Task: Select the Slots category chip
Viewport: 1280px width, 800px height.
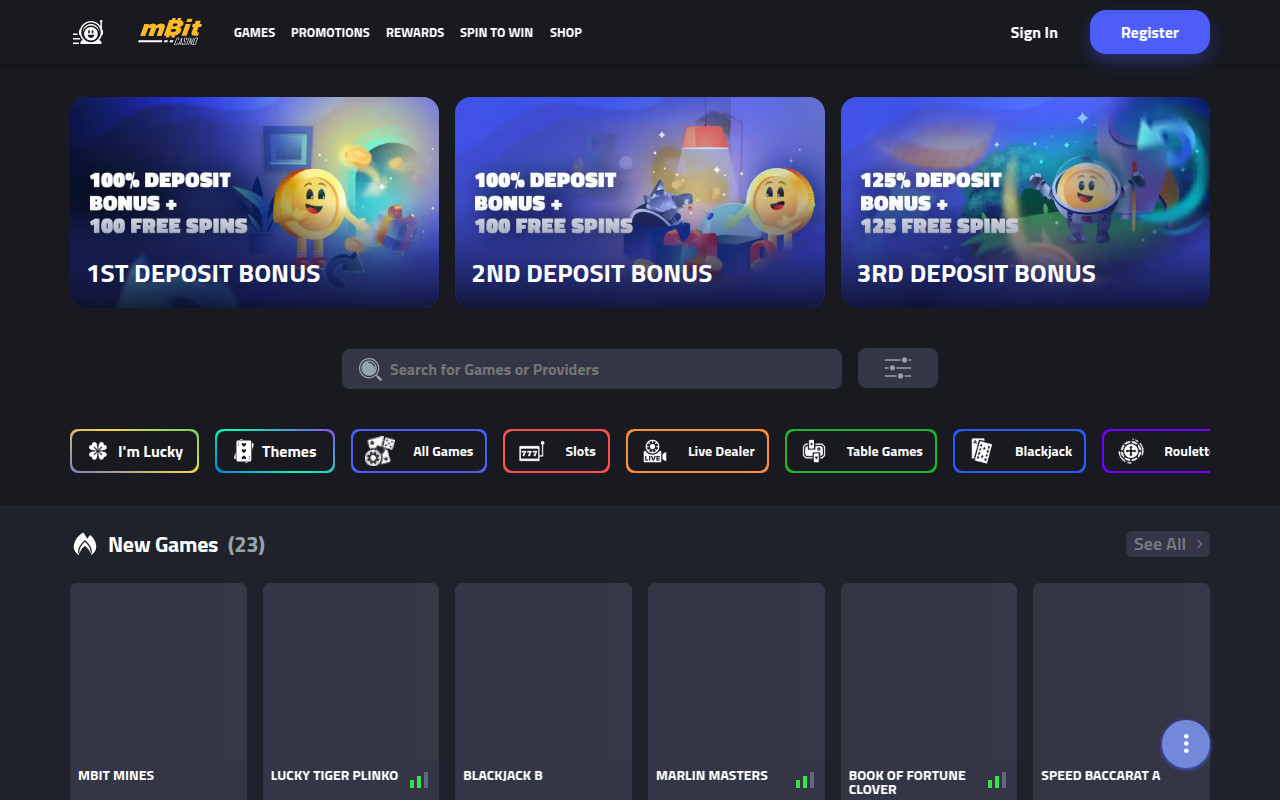Action: pos(557,451)
